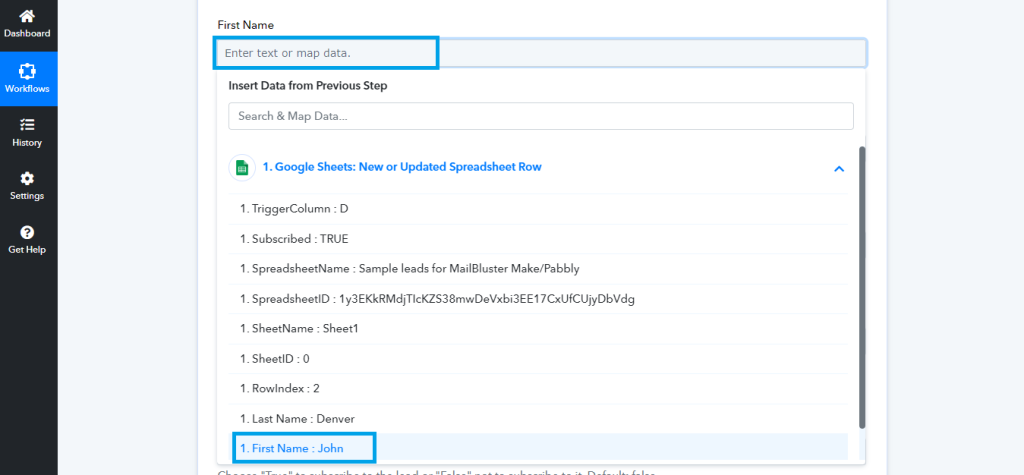
Task: Choose the SpreadsheetName data item
Action: coord(409,268)
